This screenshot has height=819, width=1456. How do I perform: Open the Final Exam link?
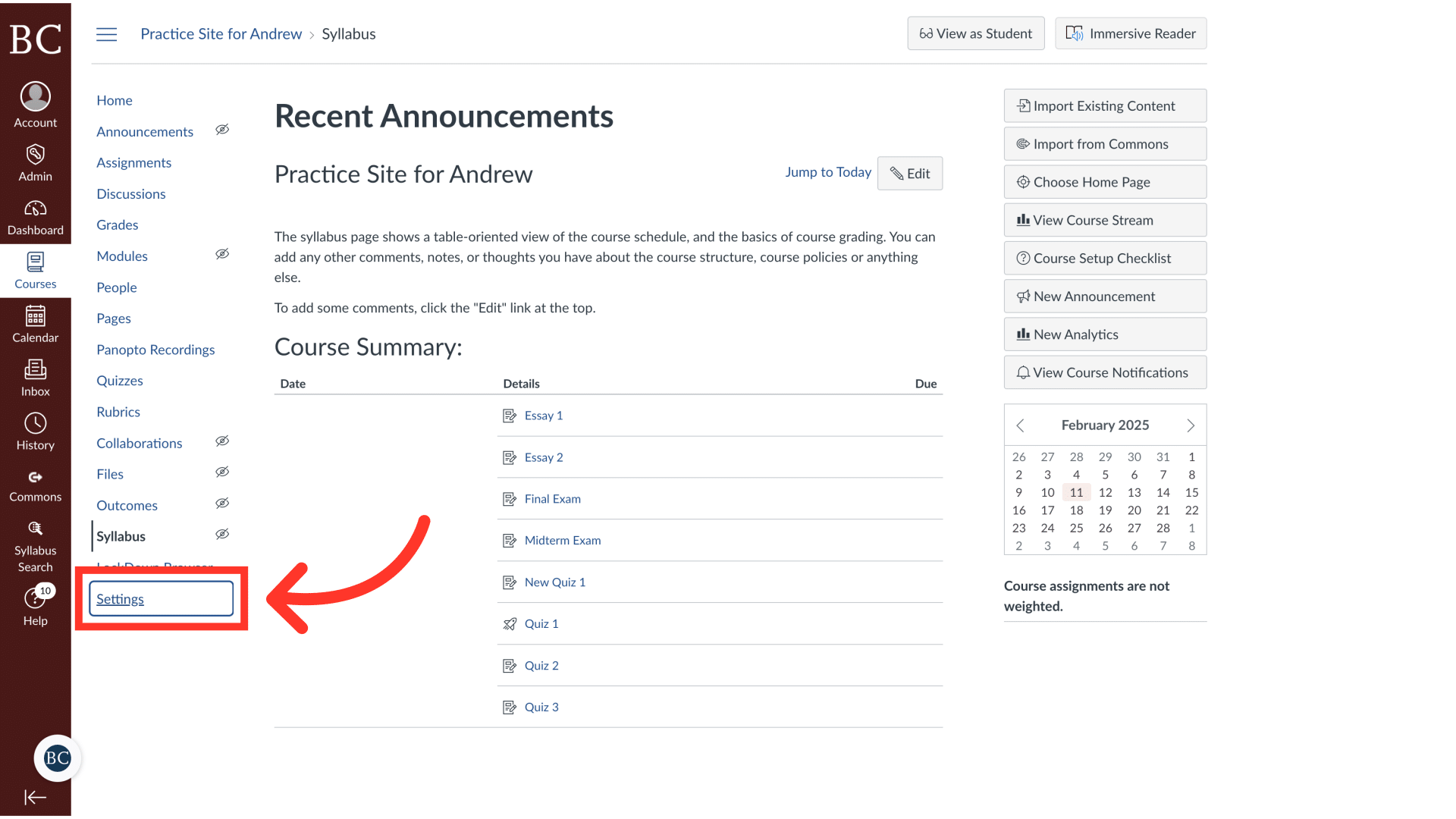click(x=553, y=498)
